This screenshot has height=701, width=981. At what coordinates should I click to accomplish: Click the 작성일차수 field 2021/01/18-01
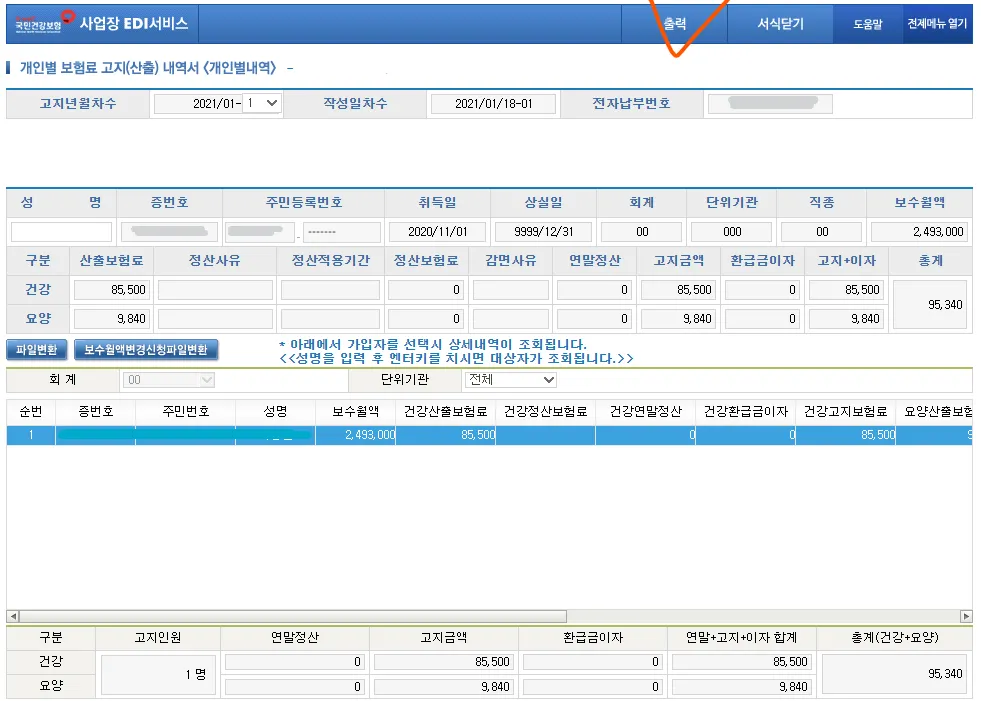coord(493,104)
